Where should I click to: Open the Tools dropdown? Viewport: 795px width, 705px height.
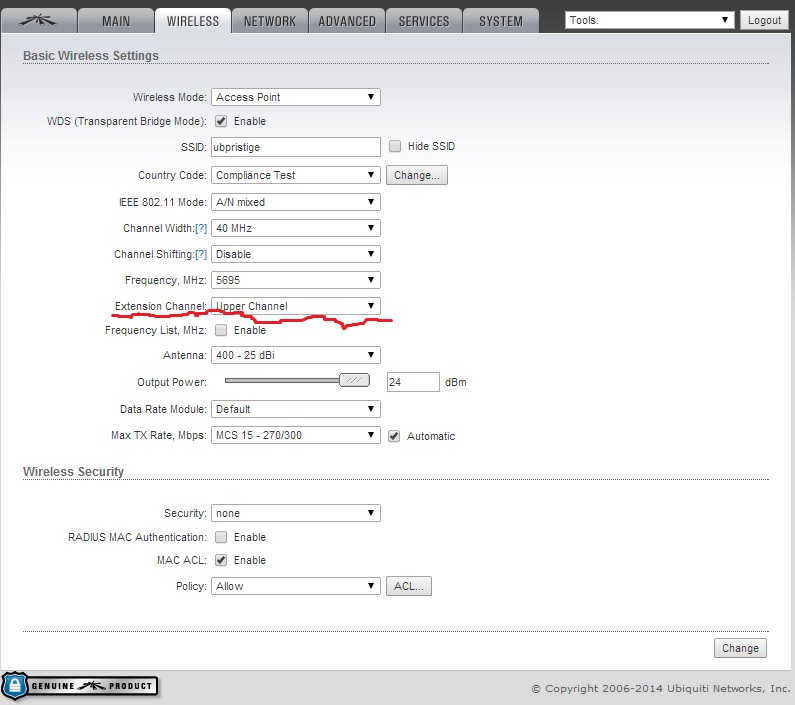(649, 20)
